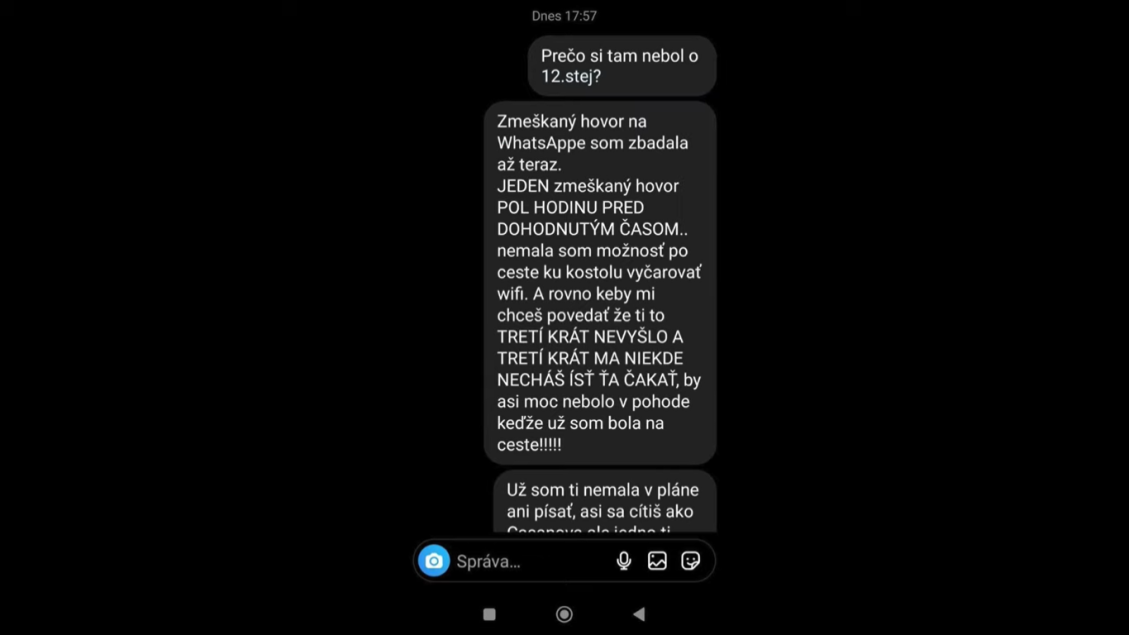Tap the Android back triangle button
The width and height of the screenshot is (1129, 635).
(639, 614)
